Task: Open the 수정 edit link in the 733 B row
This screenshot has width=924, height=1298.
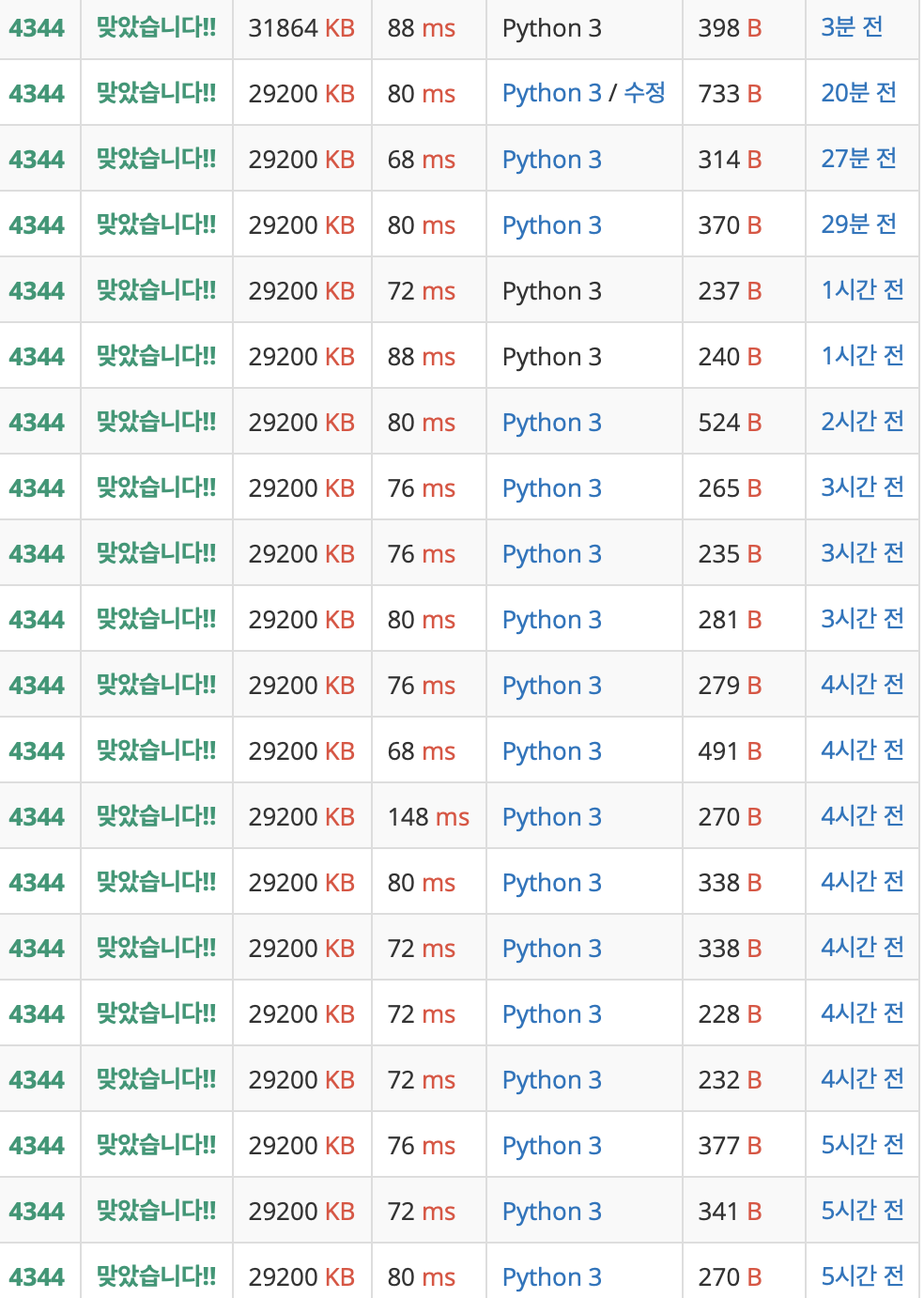Action: coord(645,93)
